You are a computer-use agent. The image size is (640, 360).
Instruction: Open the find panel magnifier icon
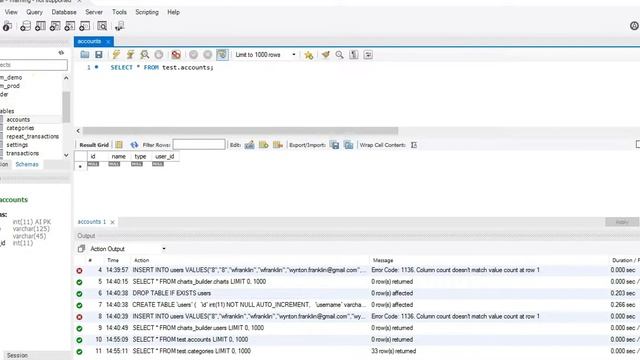(339, 55)
